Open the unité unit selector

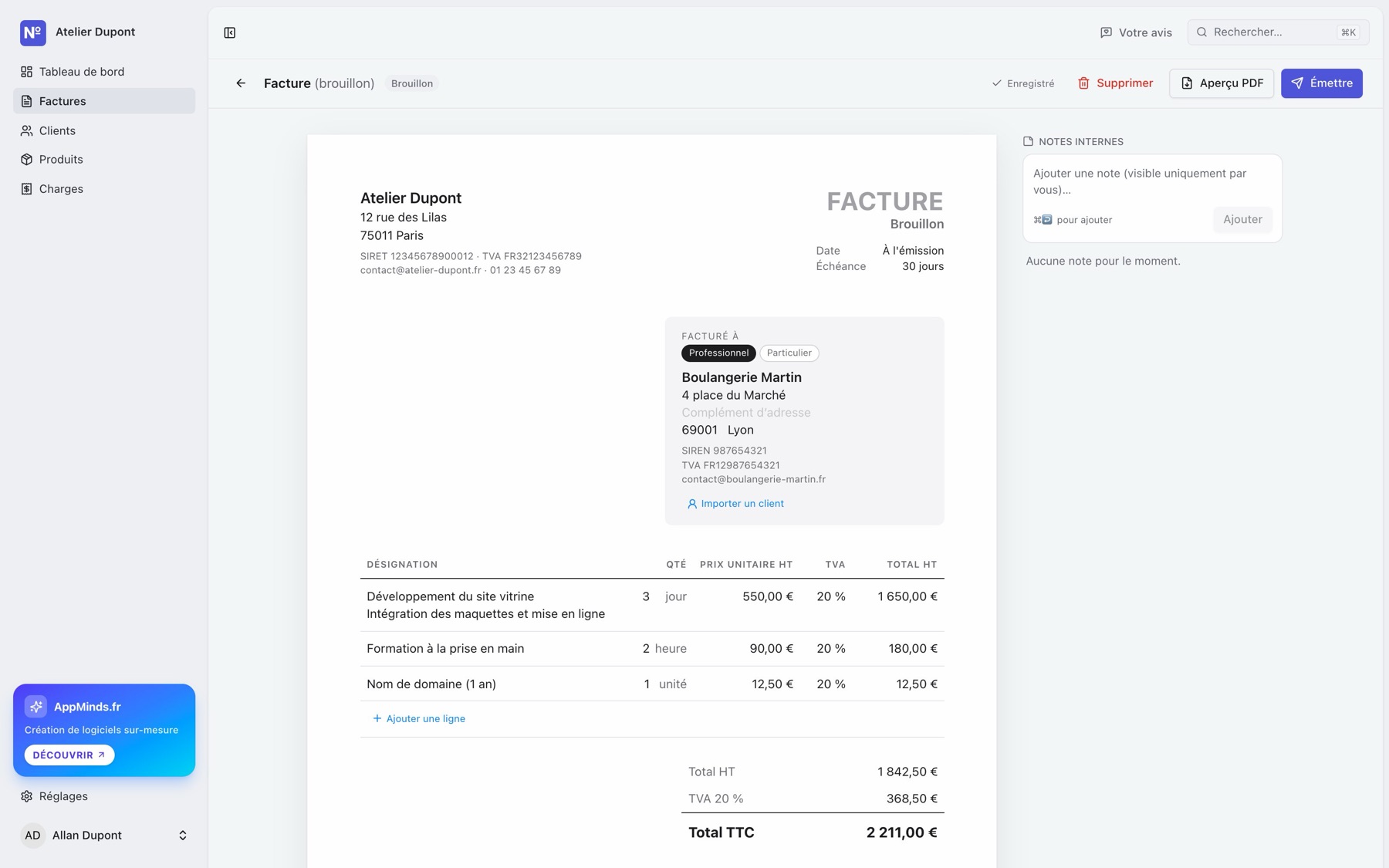coord(673,684)
